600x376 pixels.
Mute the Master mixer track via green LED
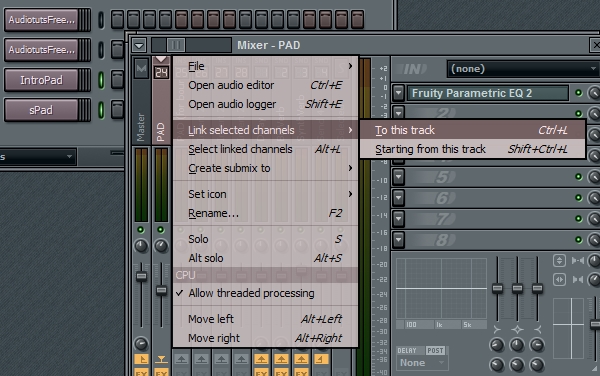[140, 230]
